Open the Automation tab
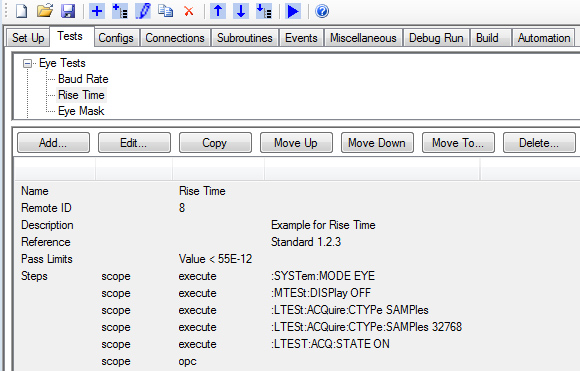The height and width of the screenshot is (371, 580). point(544,38)
